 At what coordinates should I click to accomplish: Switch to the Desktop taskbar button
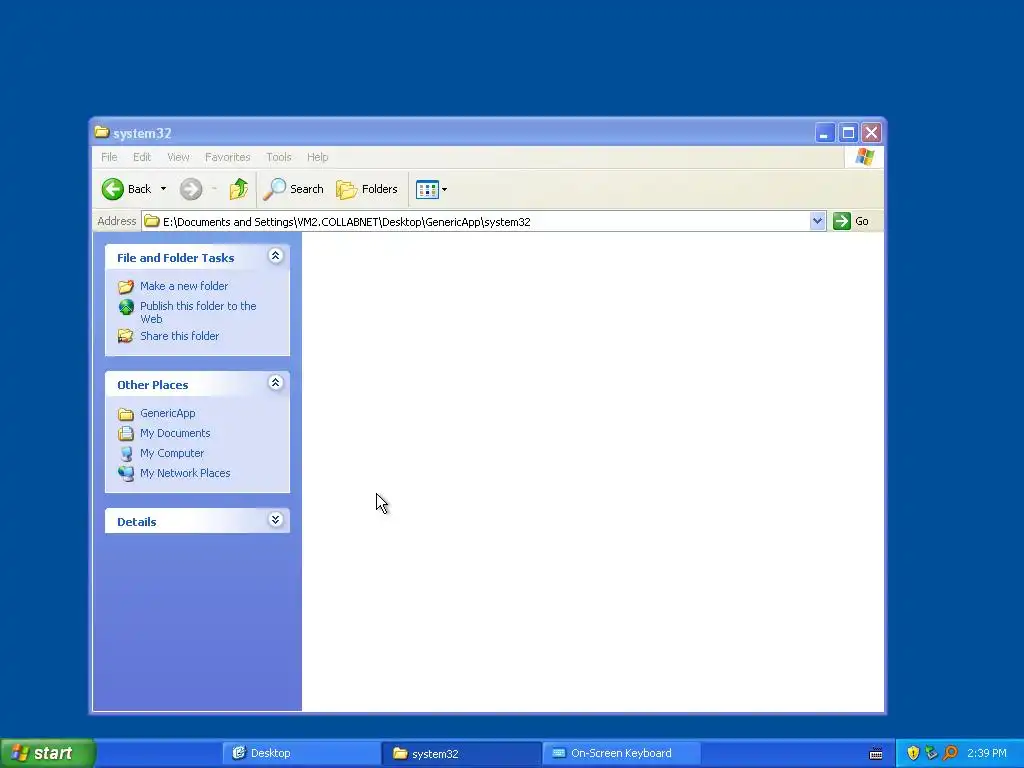pyautogui.click(x=302, y=753)
